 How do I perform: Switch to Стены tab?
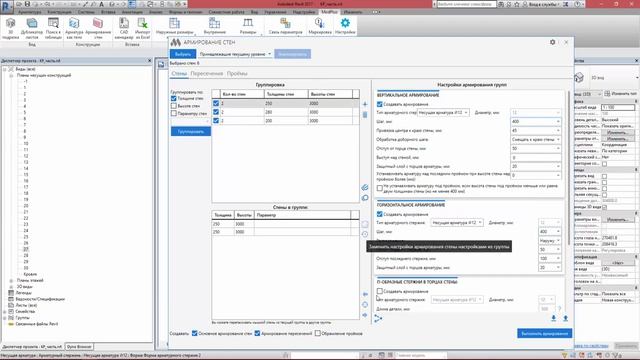click(179, 73)
